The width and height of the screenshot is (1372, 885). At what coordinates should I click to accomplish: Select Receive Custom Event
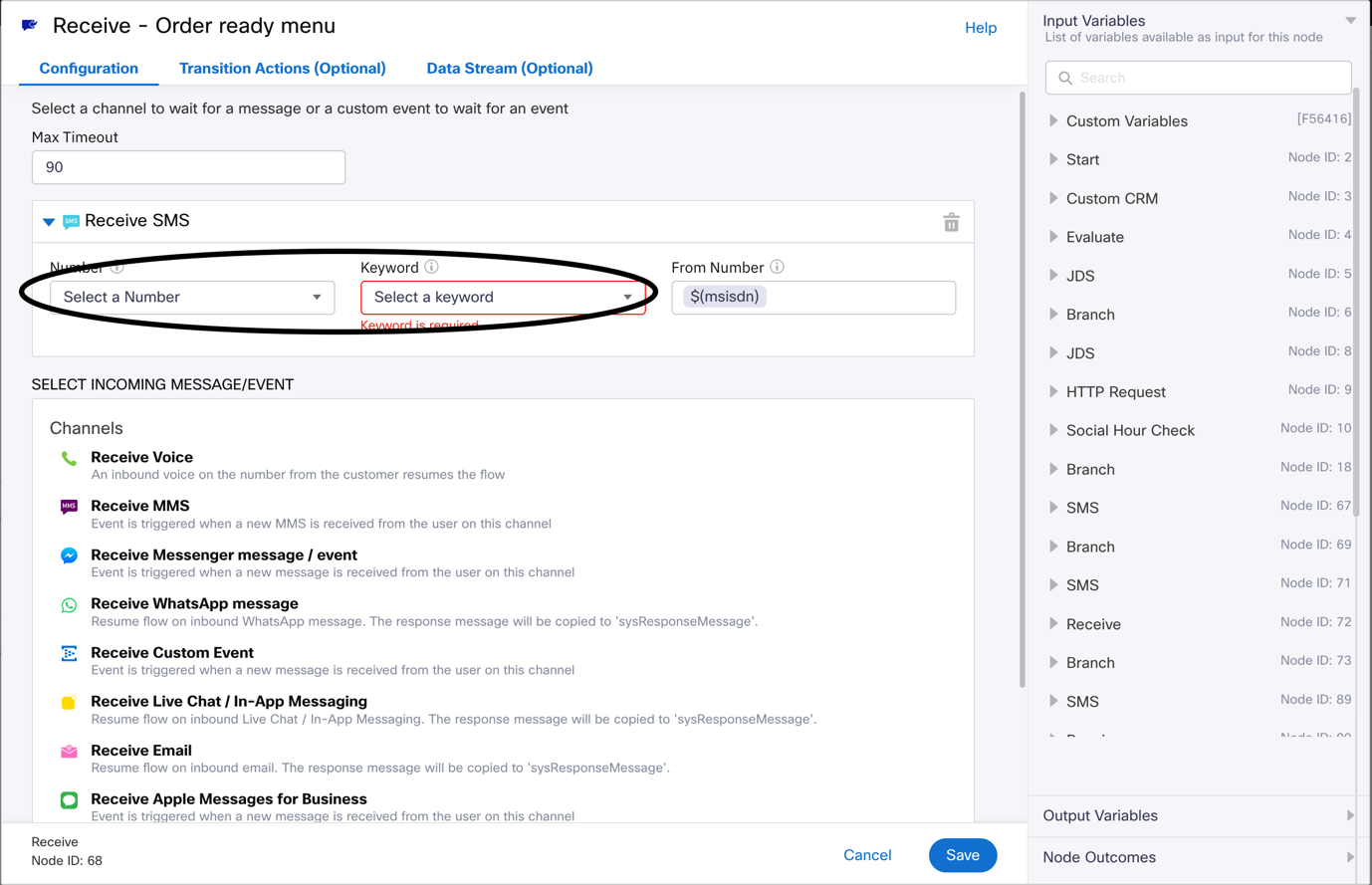pos(172,652)
